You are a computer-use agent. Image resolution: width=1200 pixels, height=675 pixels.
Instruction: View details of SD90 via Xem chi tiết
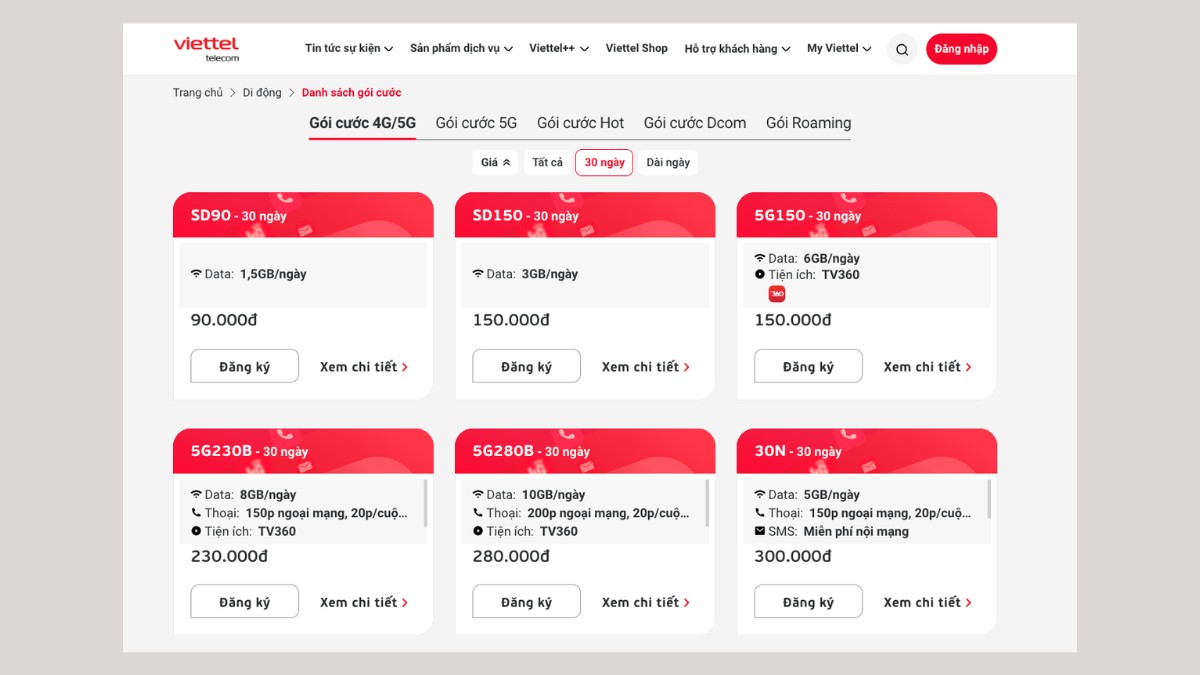point(364,367)
